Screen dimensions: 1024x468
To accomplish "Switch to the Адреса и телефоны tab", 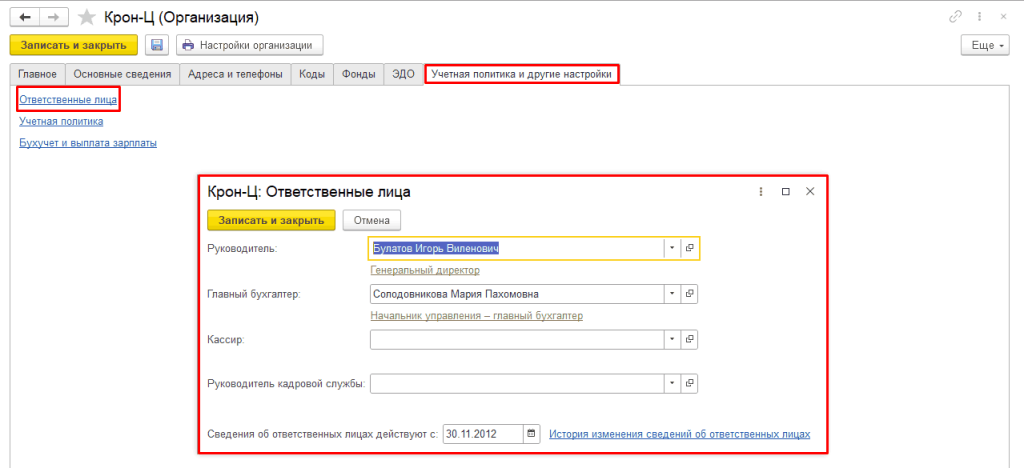I will click(236, 74).
